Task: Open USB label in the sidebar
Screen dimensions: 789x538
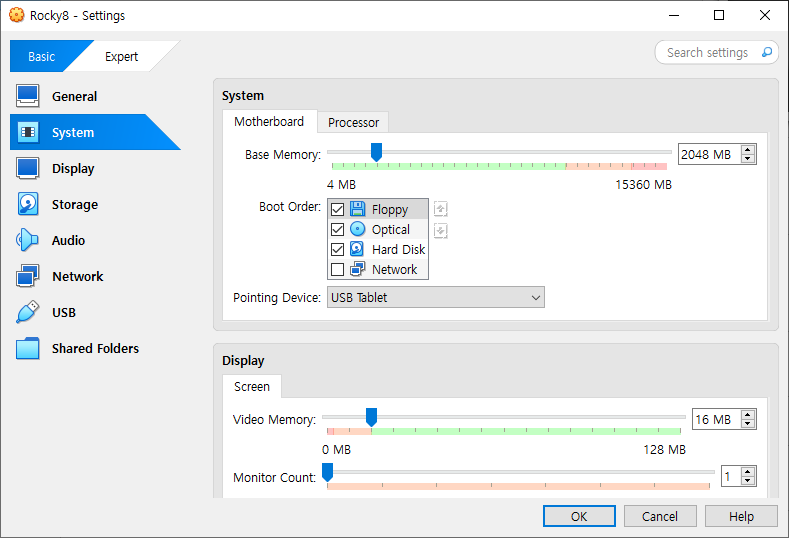Action: point(64,313)
